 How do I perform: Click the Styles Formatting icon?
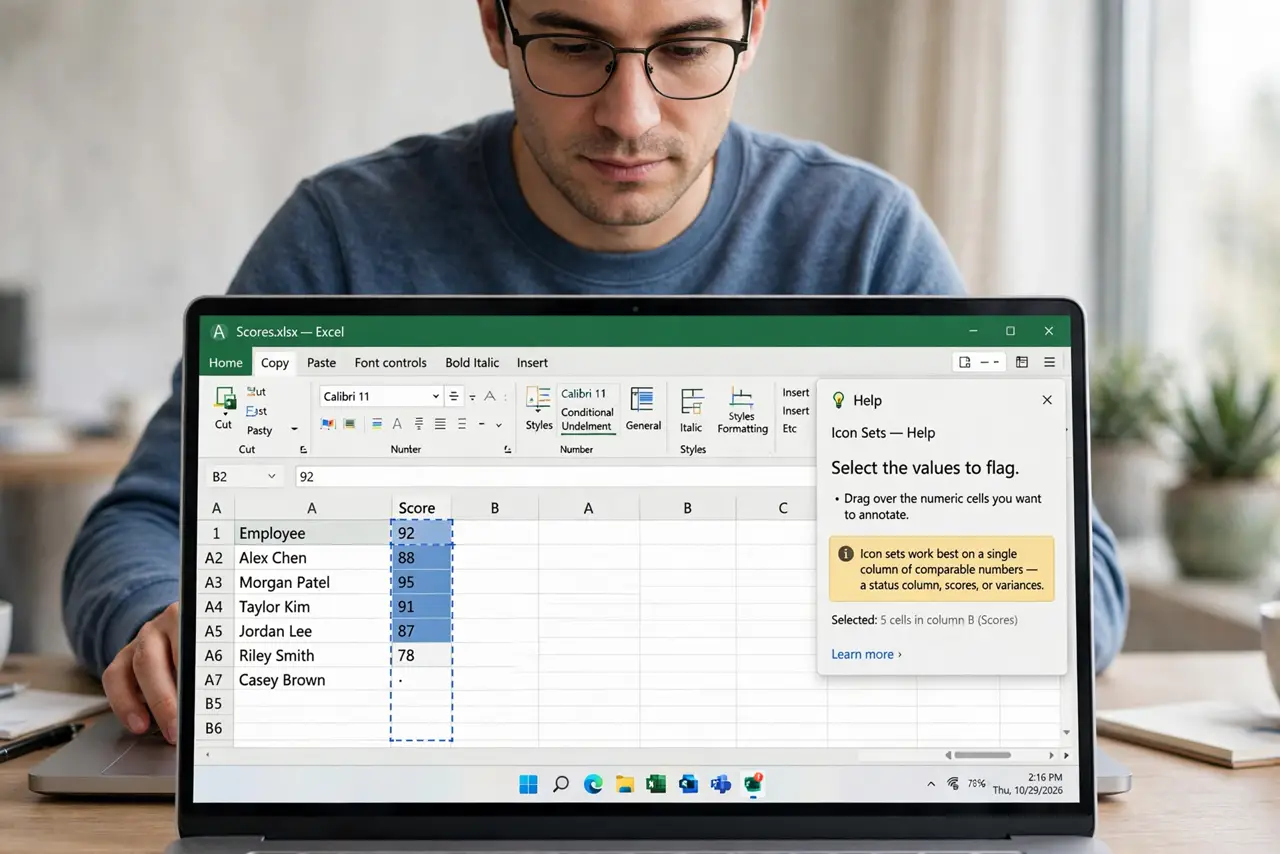click(x=741, y=397)
